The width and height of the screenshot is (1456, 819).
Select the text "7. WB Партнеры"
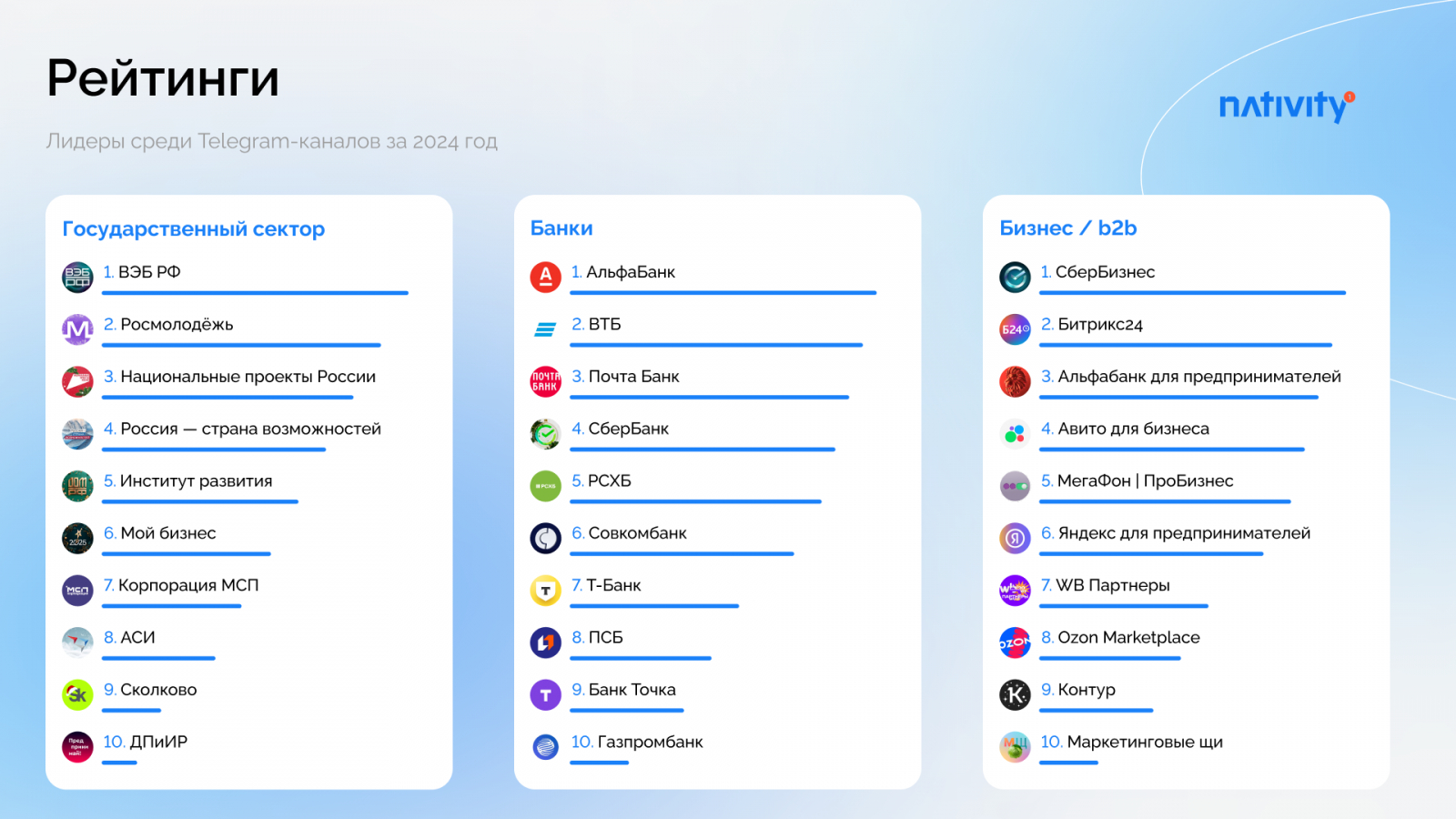tap(1105, 586)
